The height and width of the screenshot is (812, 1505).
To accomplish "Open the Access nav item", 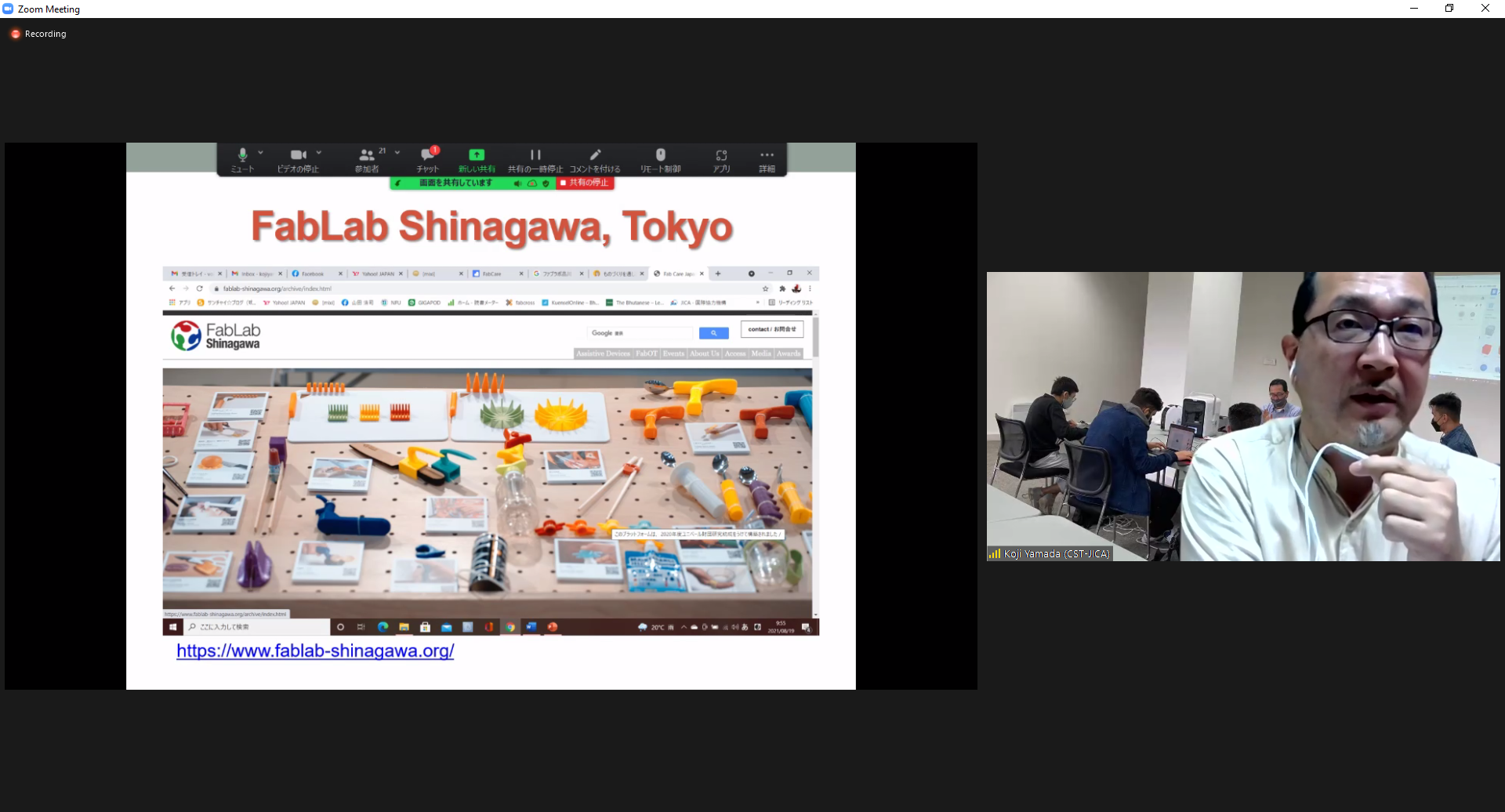I will click(x=735, y=353).
